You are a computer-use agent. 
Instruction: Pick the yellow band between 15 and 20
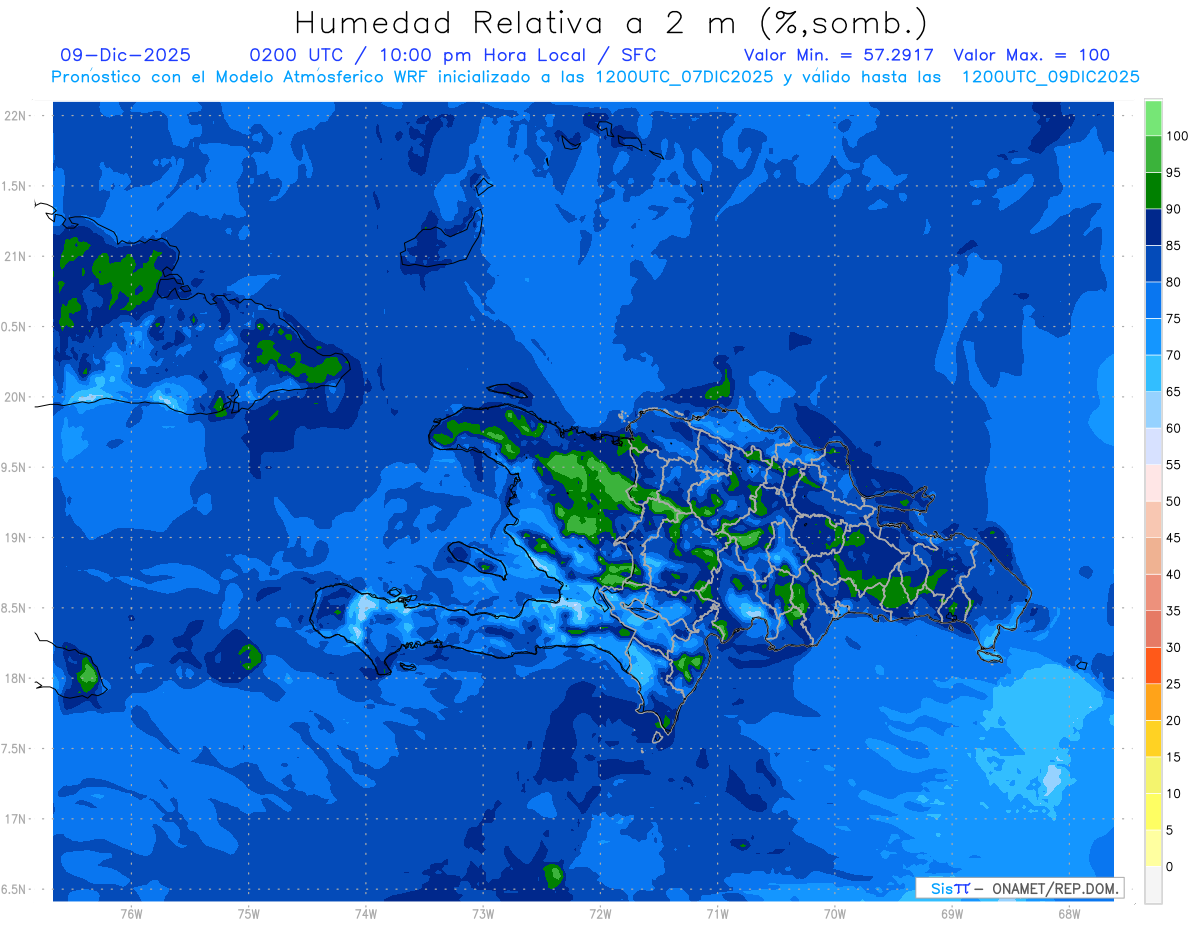[1153, 738]
